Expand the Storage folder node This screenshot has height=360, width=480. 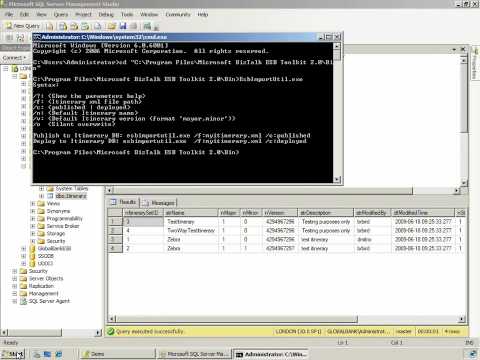tap(33, 233)
